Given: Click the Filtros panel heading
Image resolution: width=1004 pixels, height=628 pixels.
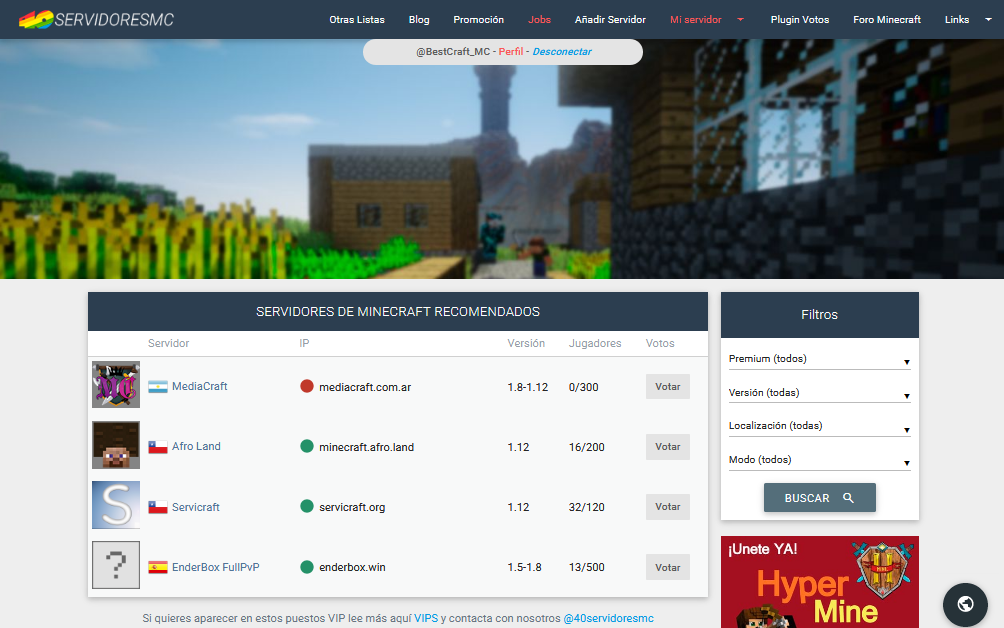Looking at the screenshot, I should pyautogui.click(x=819, y=315).
